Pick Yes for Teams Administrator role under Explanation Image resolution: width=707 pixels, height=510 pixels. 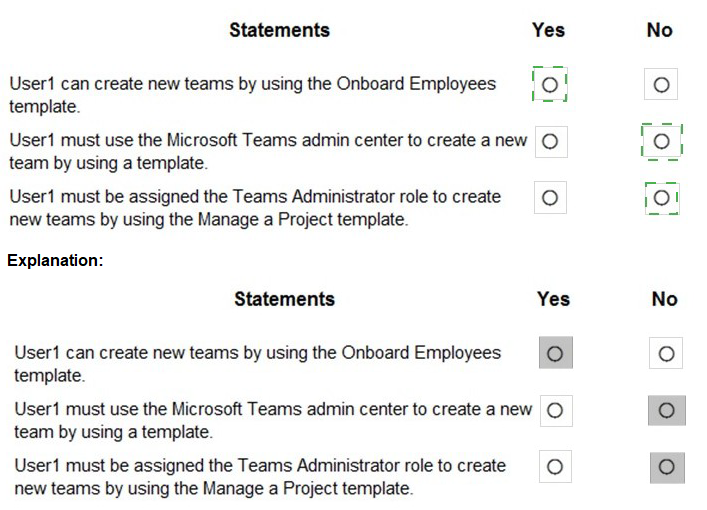click(555, 467)
